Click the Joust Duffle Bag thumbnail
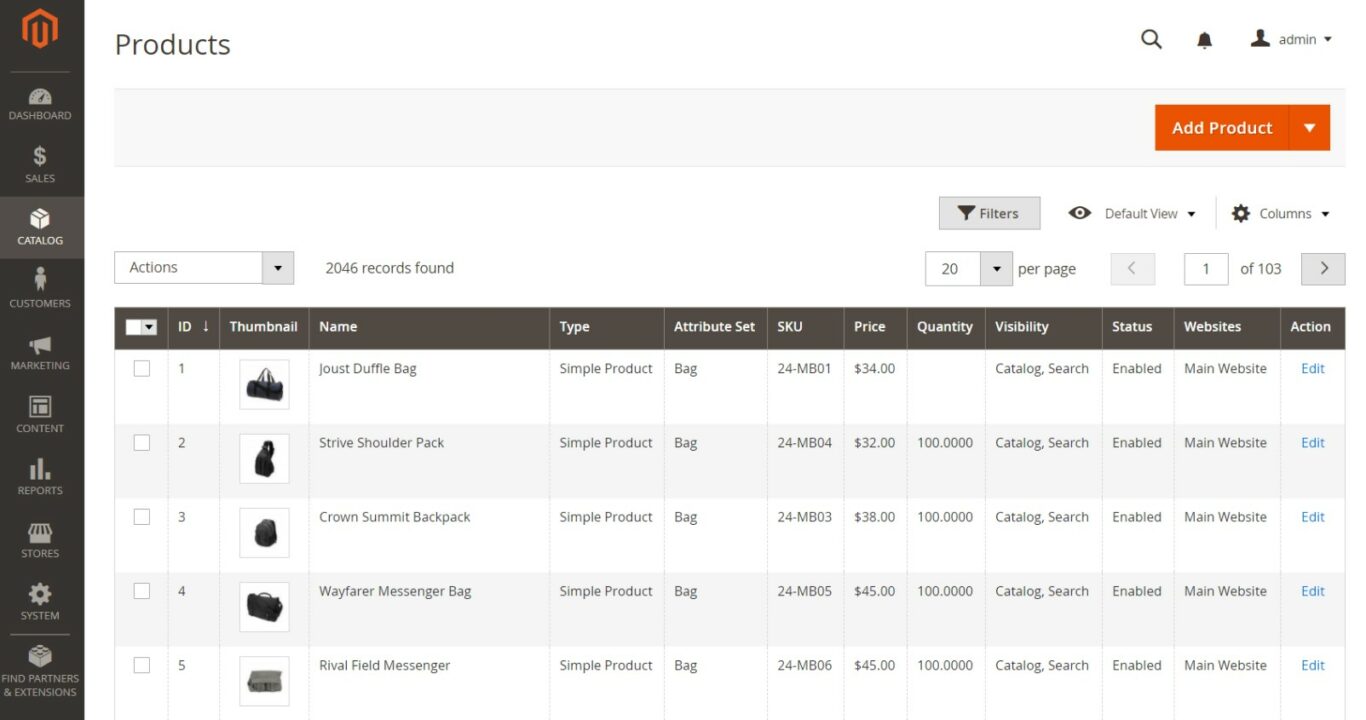Viewport: 1366px width, 720px height. (264, 384)
